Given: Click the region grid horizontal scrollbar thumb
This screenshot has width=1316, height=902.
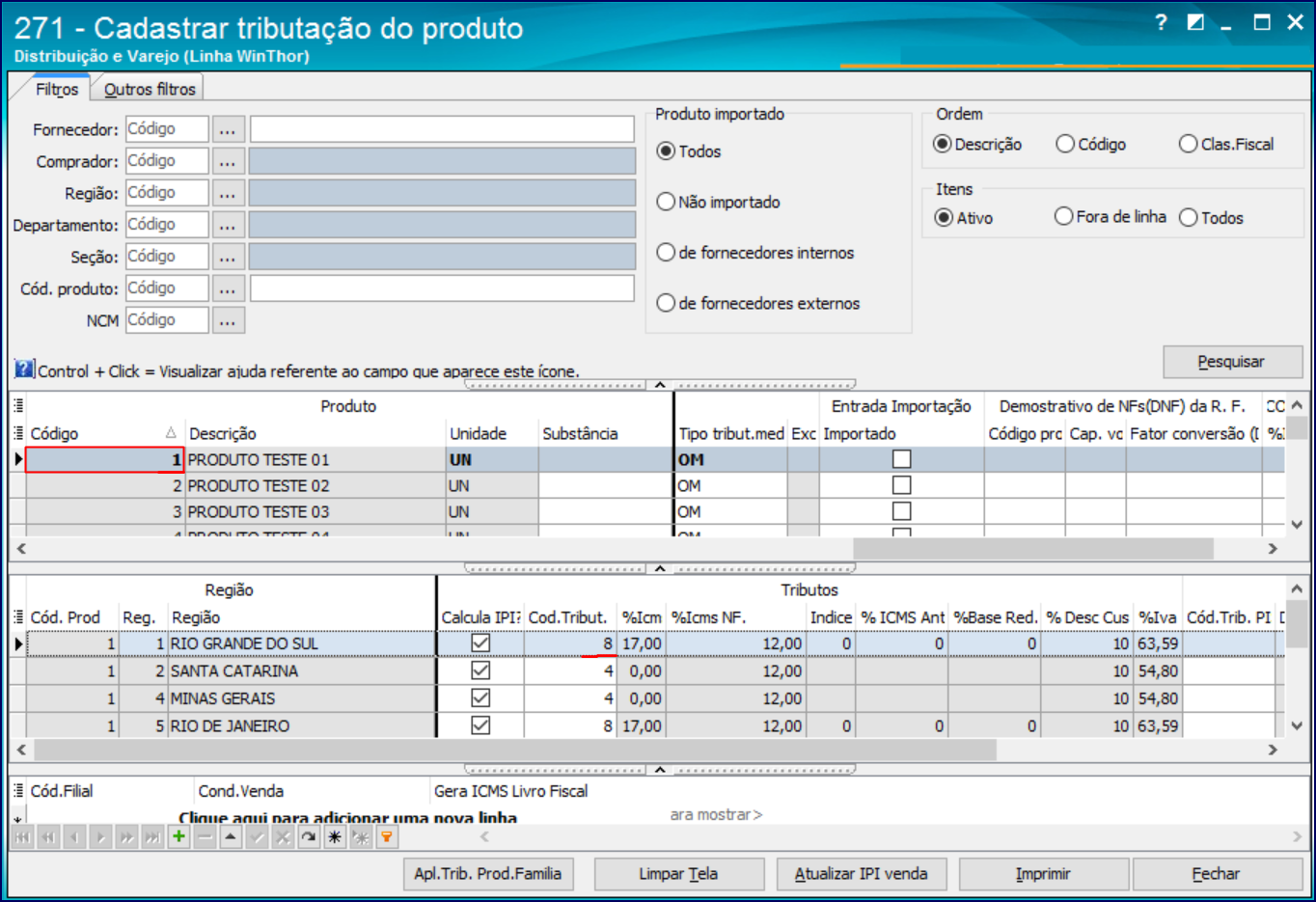Looking at the screenshot, I should [x=515, y=750].
